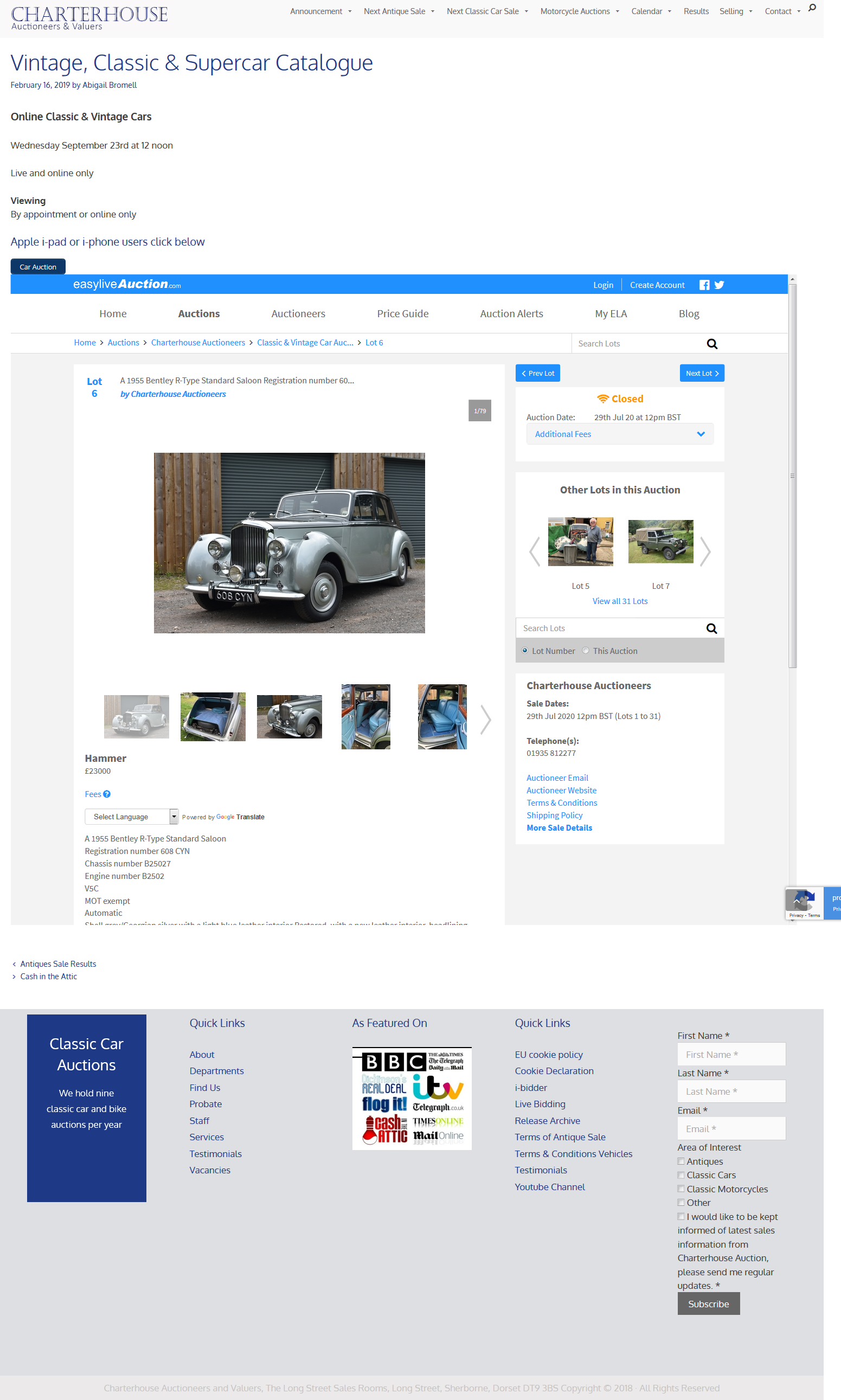The width and height of the screenshot is (841, 1400).
Task: Tick the Antiques checkbox
Action: point(681,1161)
